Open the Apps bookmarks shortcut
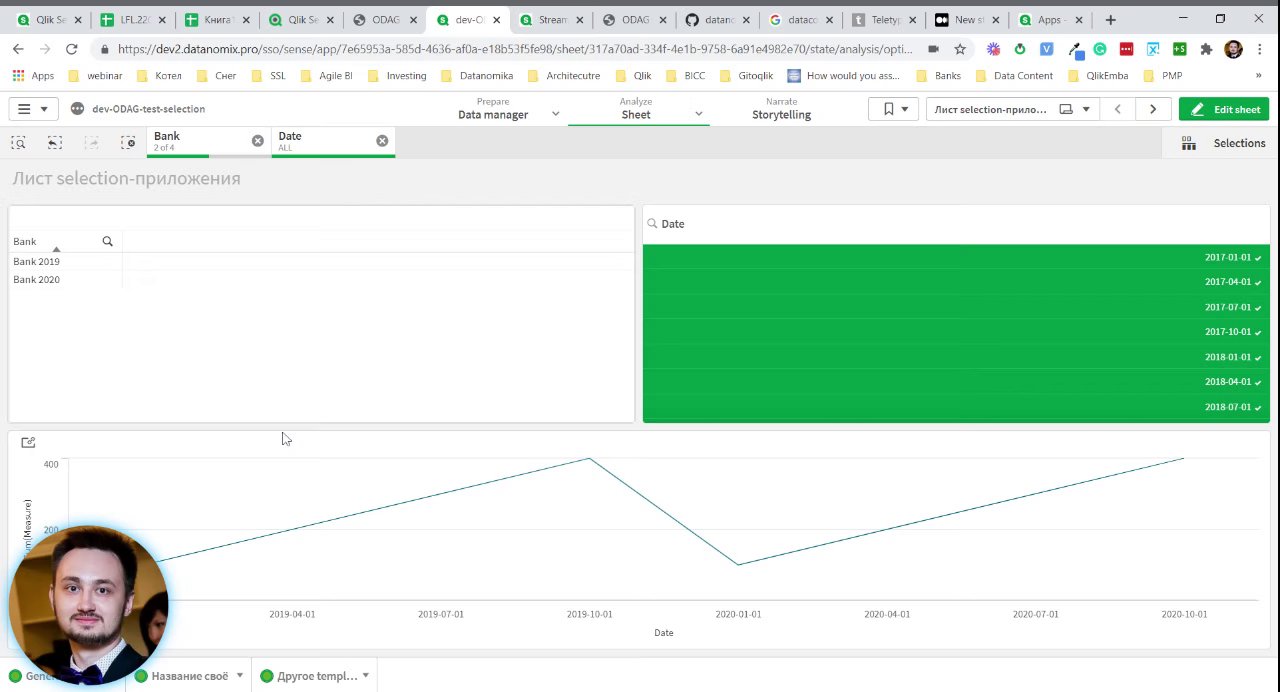 pyautogui.click(x=33, y=75)
